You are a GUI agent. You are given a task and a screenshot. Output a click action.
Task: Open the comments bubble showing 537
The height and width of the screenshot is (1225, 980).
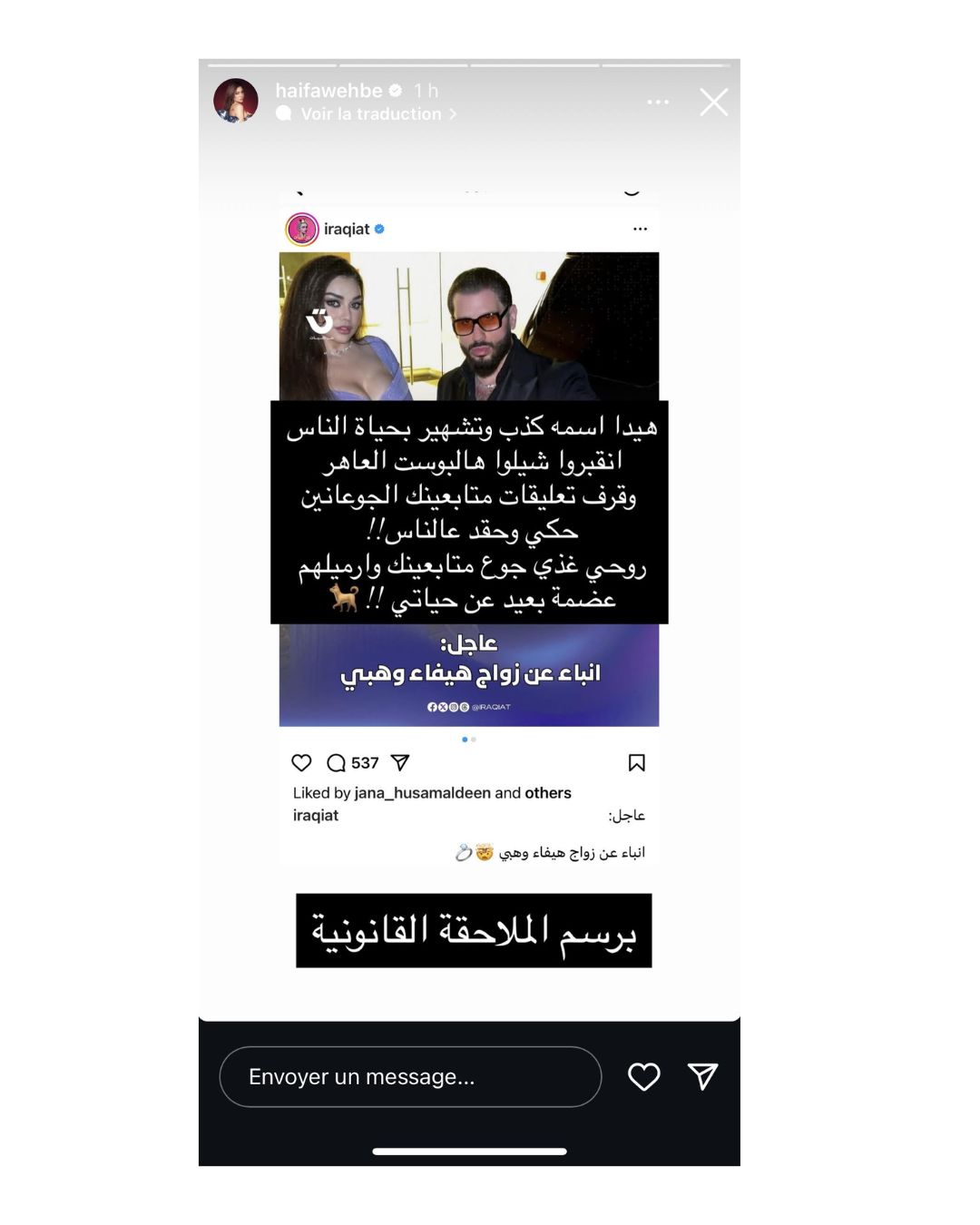[352, 763]
